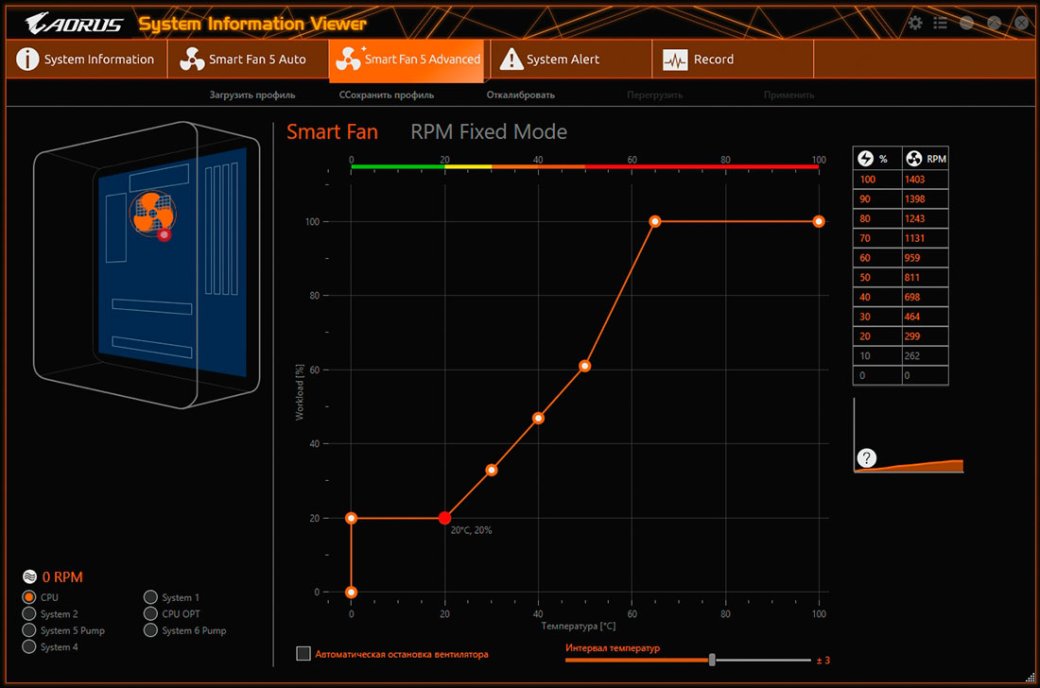Viewport: 1040px width, 688px height.
Task: Click the CPU fan icon in case diagram
Action: click(152, 210)
